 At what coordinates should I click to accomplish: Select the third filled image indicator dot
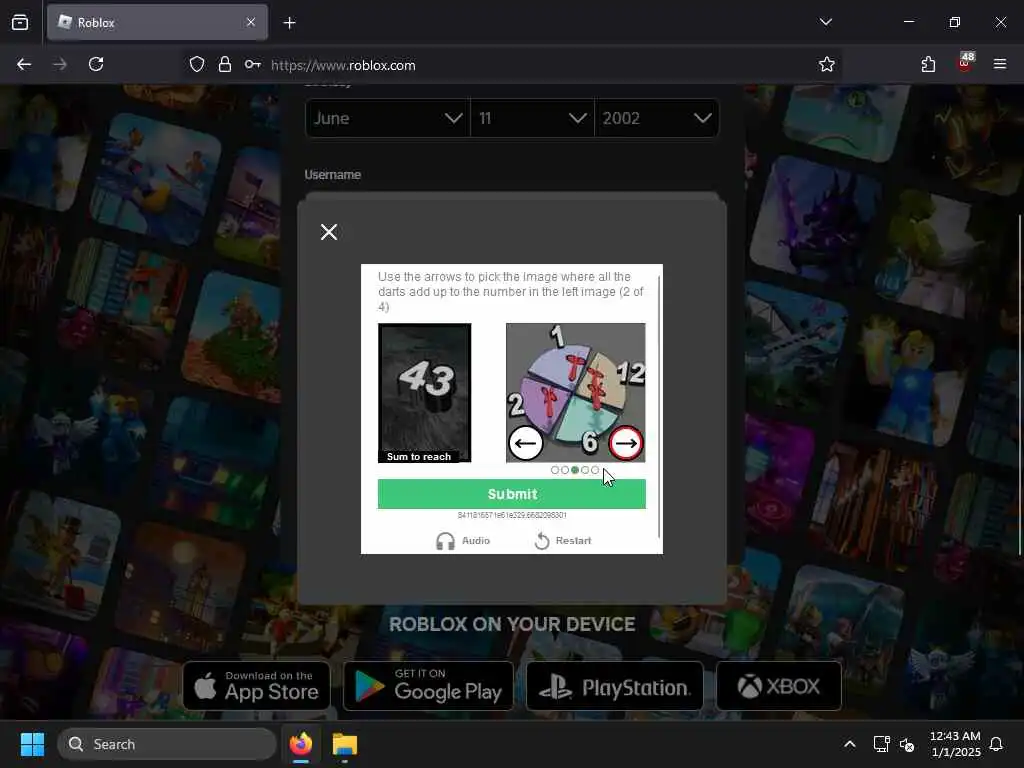pyautogui.click(x=575, y=470)
